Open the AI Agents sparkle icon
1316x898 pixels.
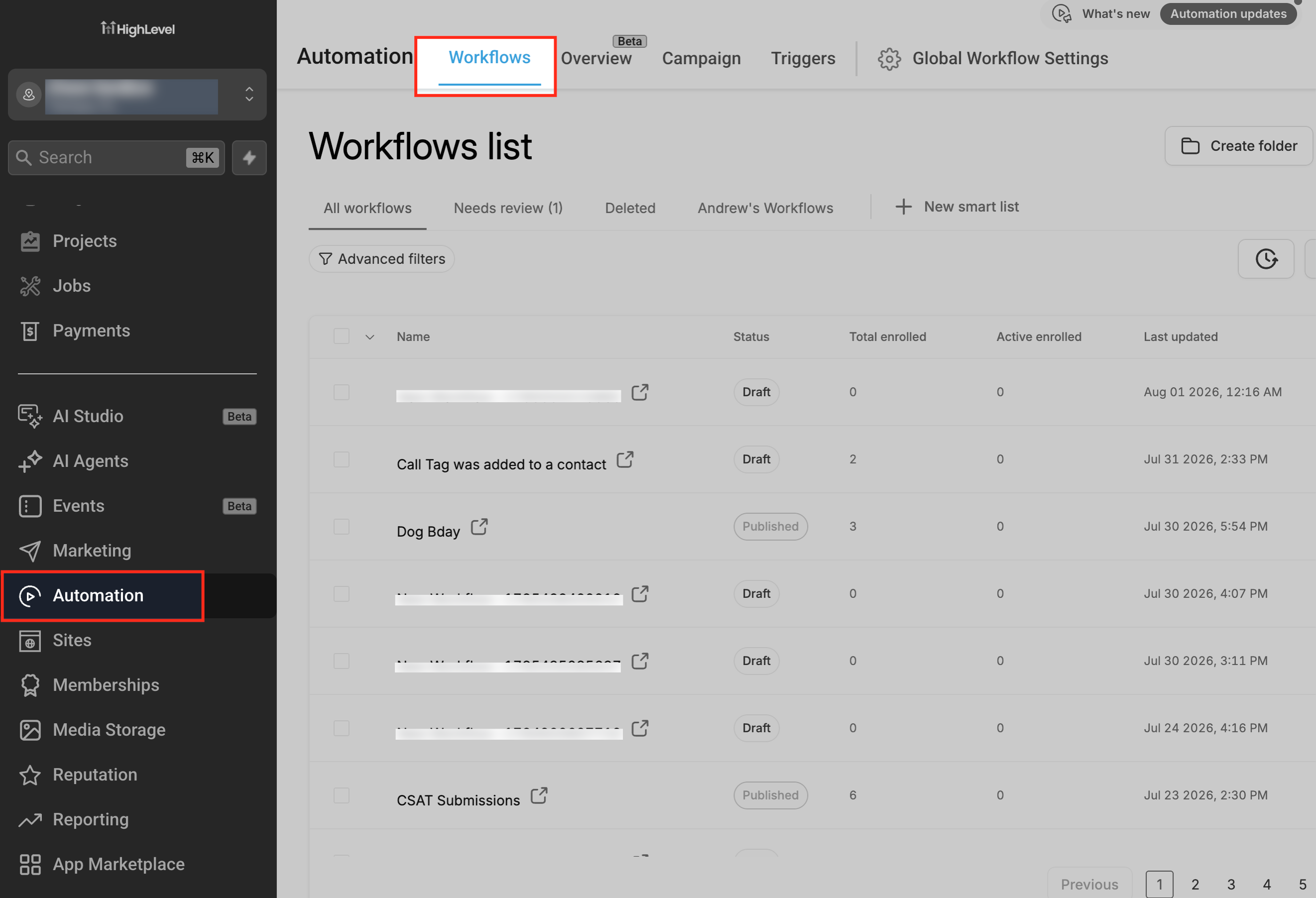coord(30,461)
